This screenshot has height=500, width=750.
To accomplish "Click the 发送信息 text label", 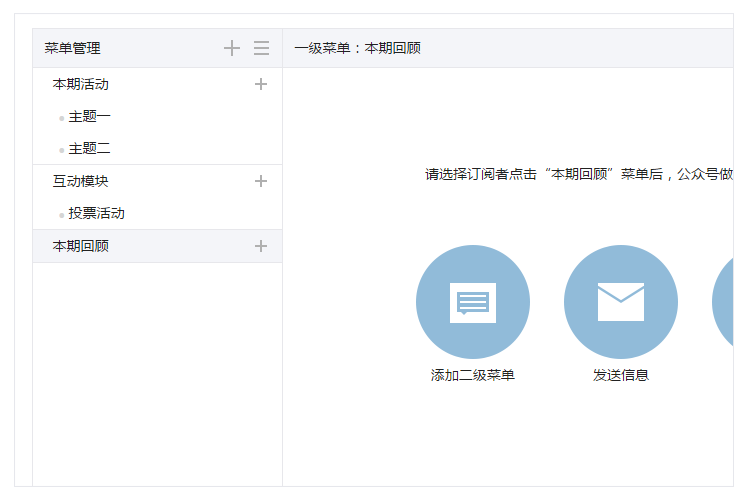I will [621, 375].
